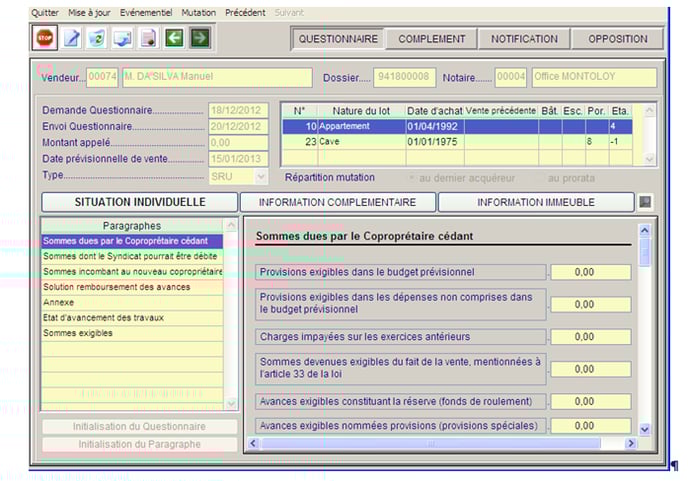Click the green refresh toolbar icon

pos(97,38)
